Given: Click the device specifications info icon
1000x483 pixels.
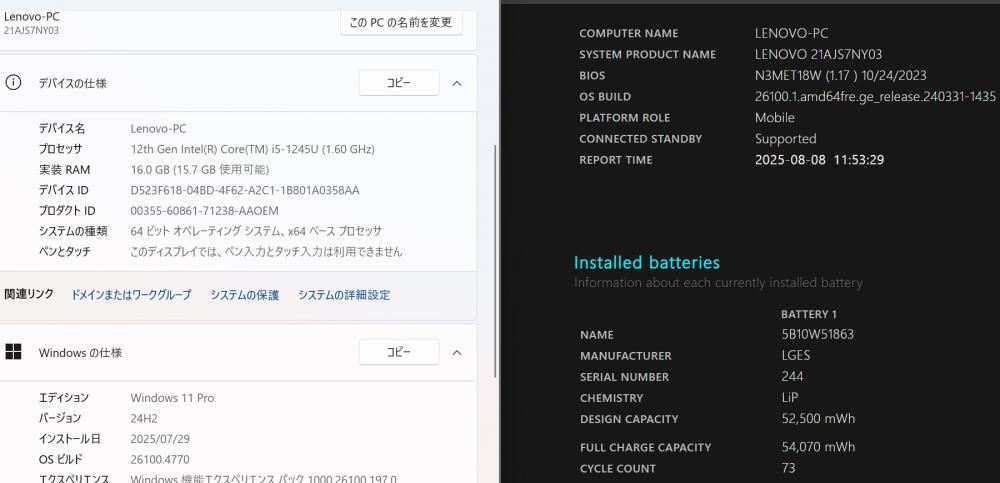Looking at the screenshot, I should tap(13, 82).
